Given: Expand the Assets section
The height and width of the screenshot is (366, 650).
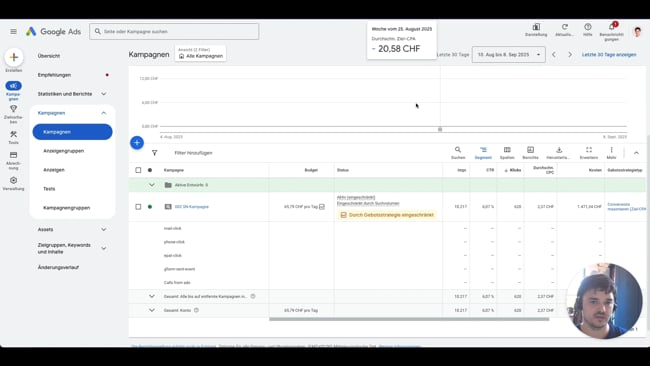Looking at the screenshot, I should (104, 229).
